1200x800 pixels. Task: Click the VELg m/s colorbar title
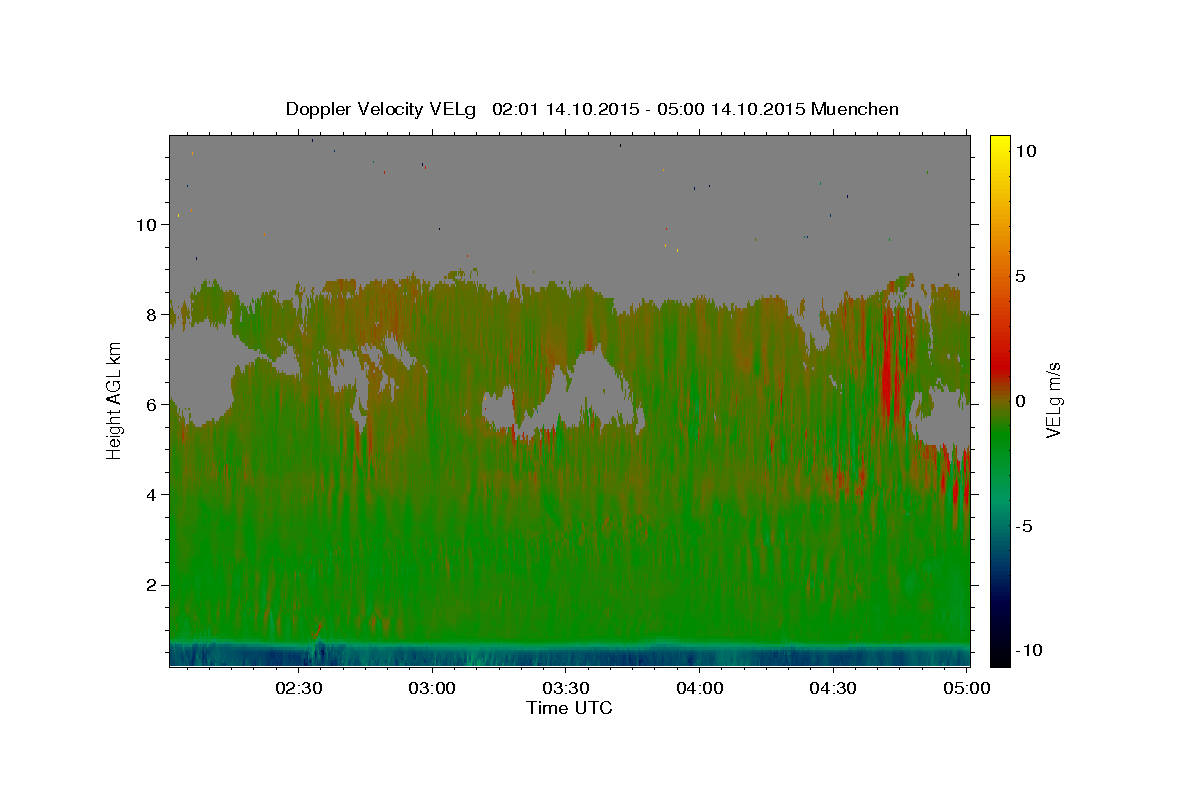(1054, 400)
